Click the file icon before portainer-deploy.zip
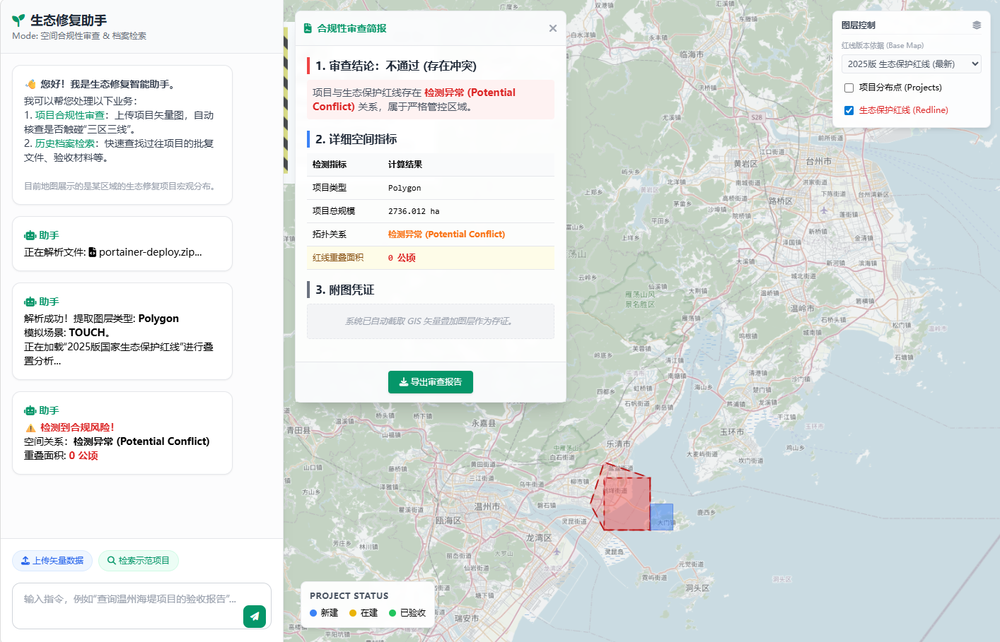 coord(92,252)
